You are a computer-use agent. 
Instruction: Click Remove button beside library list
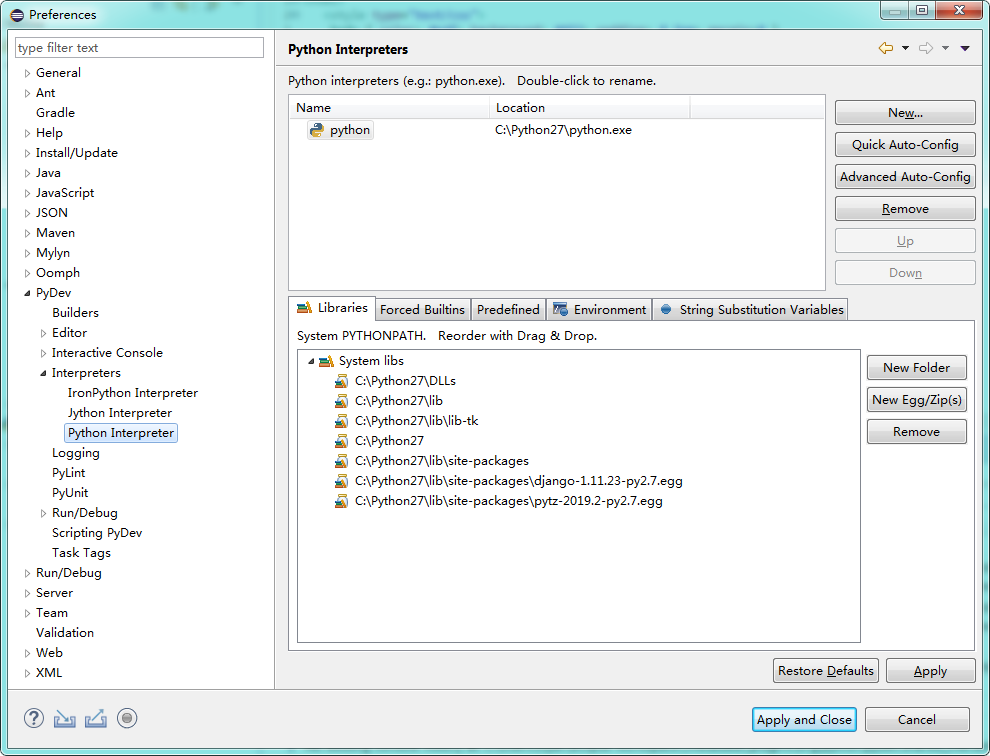(x=916, y=432)
